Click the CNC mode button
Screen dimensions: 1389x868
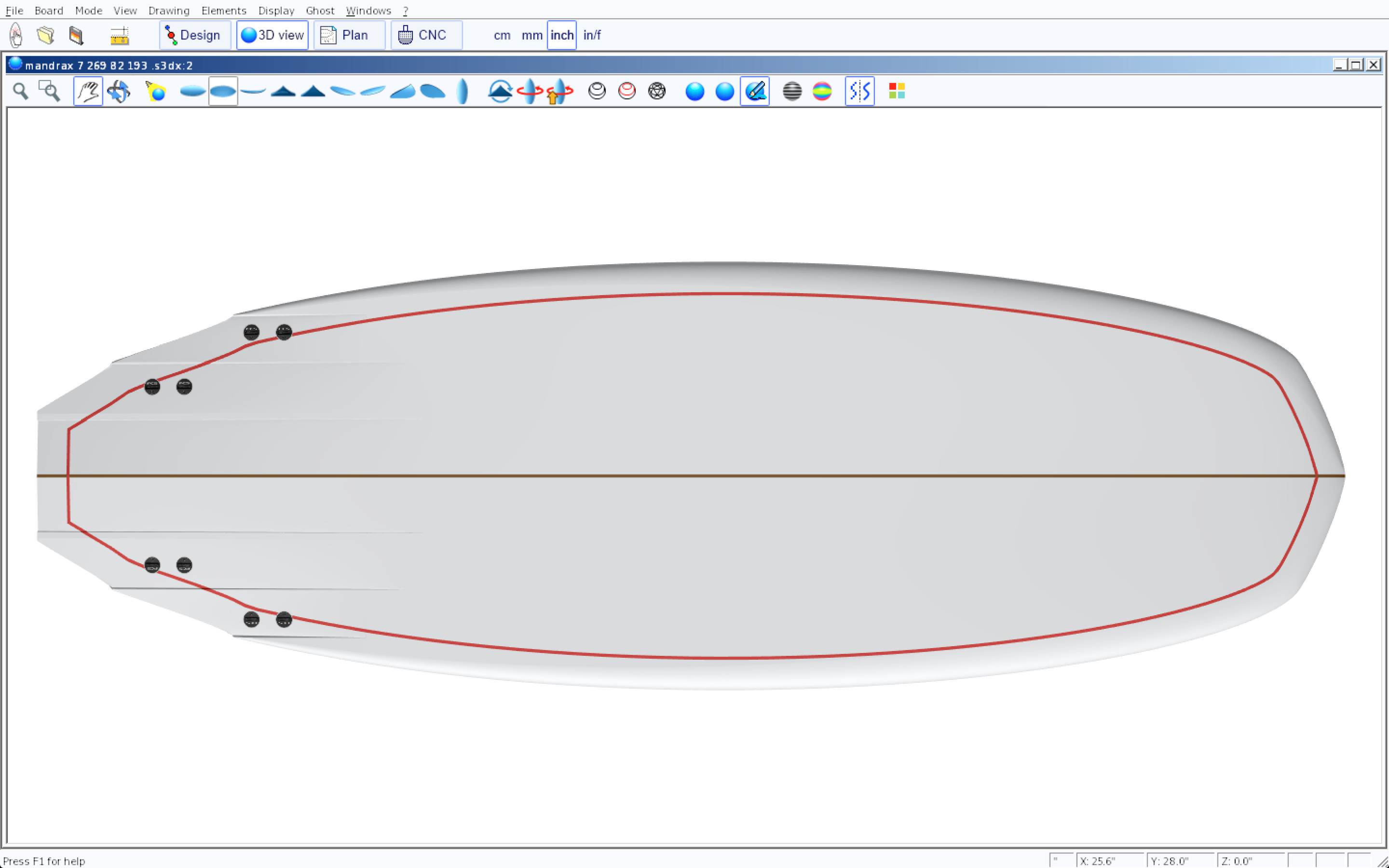click(426, 35)
